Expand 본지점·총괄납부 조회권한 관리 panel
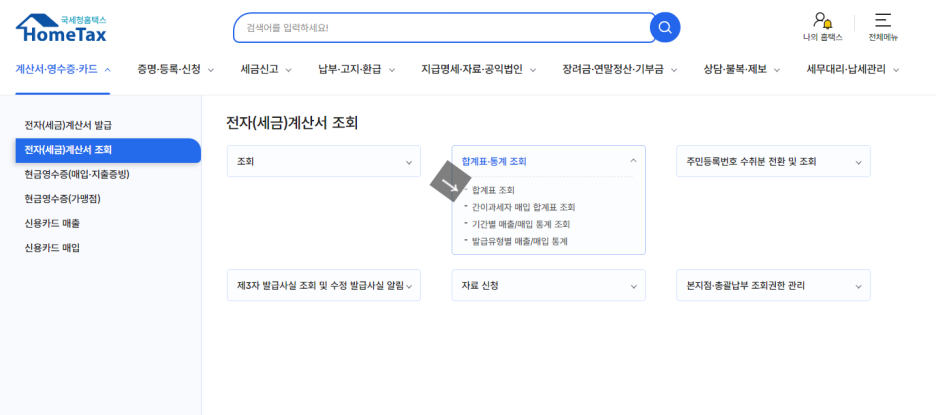This screenshot has height=415, width=936. 773,285
